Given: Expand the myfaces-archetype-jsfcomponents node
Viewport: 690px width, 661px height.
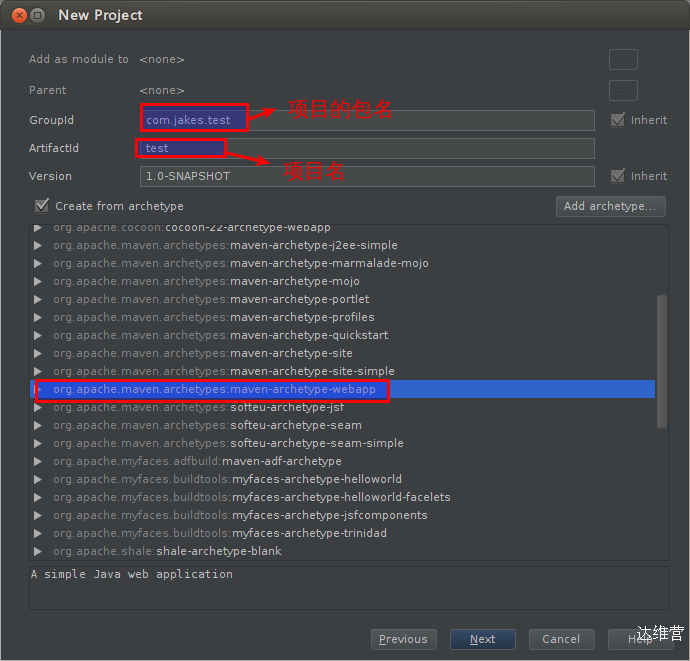Looking at the screenshot, I should pyautogui.click(x=38, y=515).
